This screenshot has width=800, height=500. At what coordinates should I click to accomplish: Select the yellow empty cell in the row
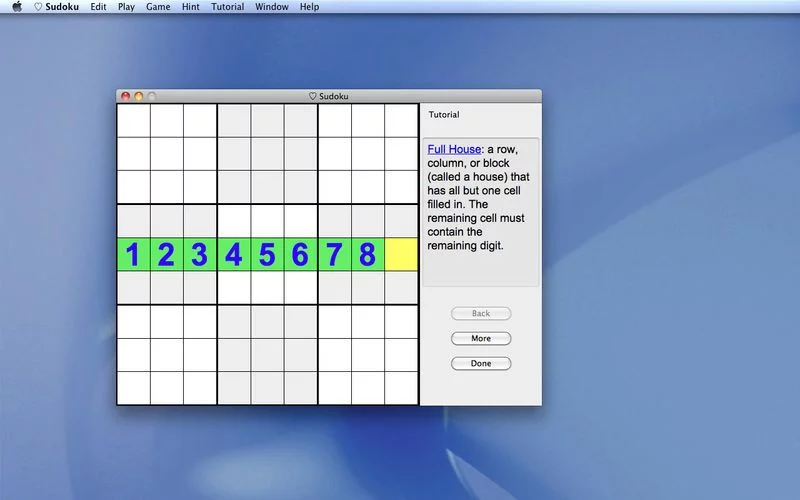(x=402, y=254)
